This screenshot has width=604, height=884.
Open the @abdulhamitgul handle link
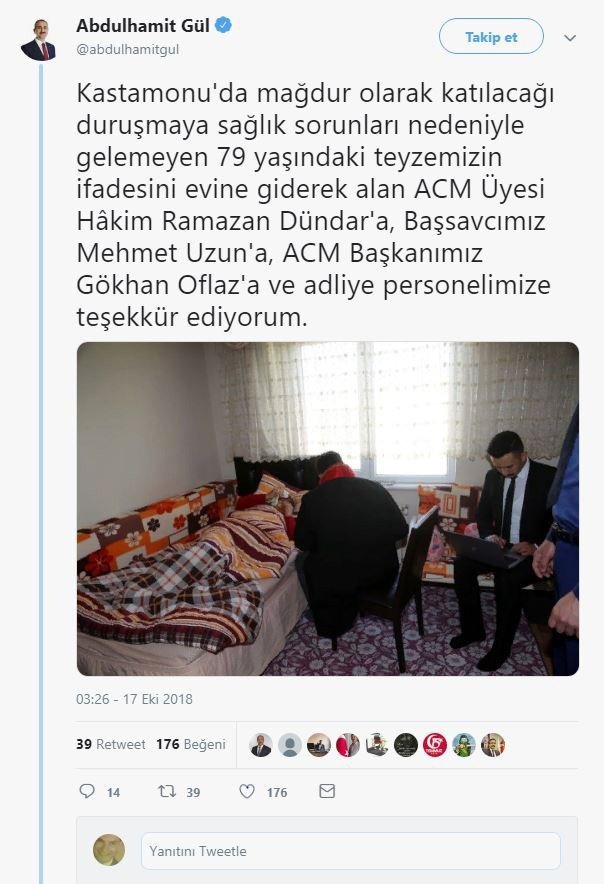point(128,50)
